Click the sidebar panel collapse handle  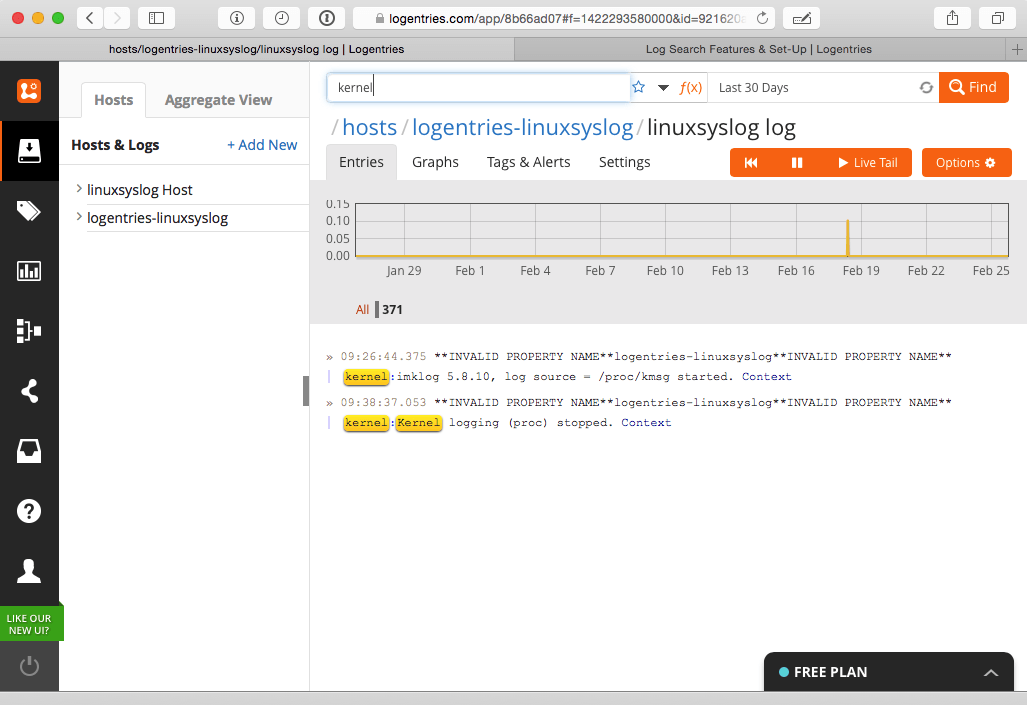pos(306,391)
